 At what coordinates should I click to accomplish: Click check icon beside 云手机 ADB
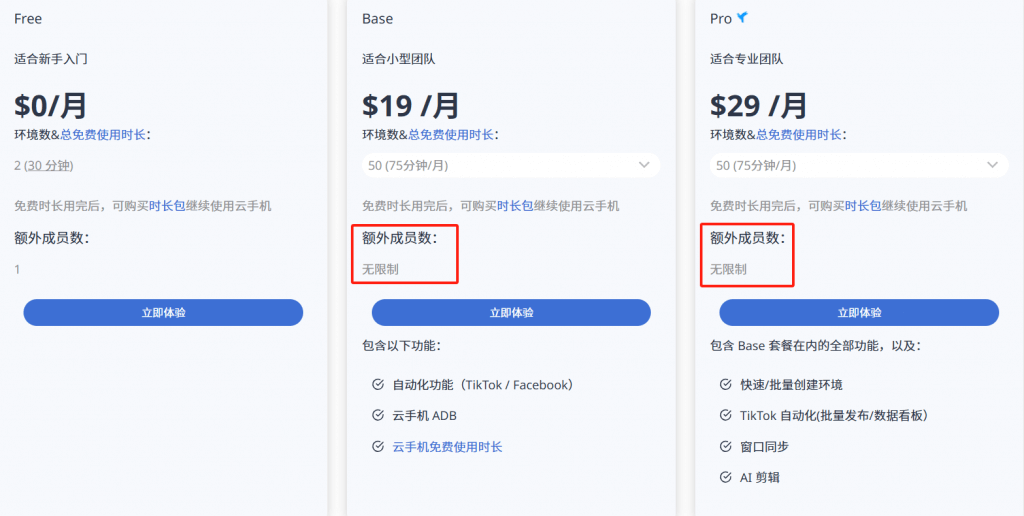point(378,415)
